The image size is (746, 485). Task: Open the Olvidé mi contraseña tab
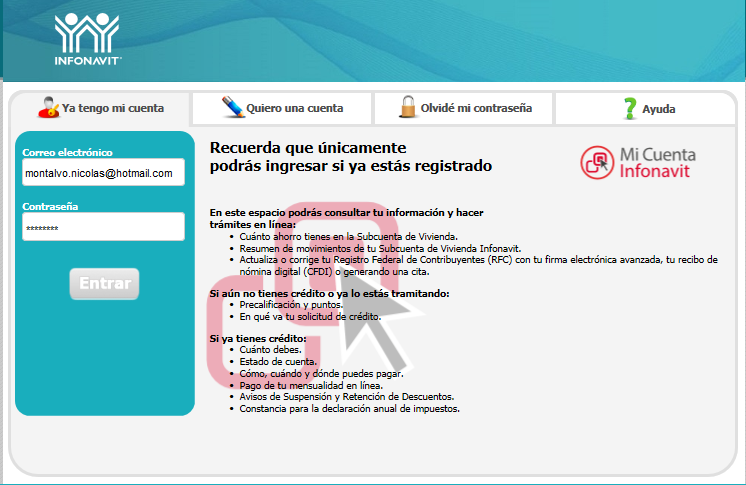(475, 108)
